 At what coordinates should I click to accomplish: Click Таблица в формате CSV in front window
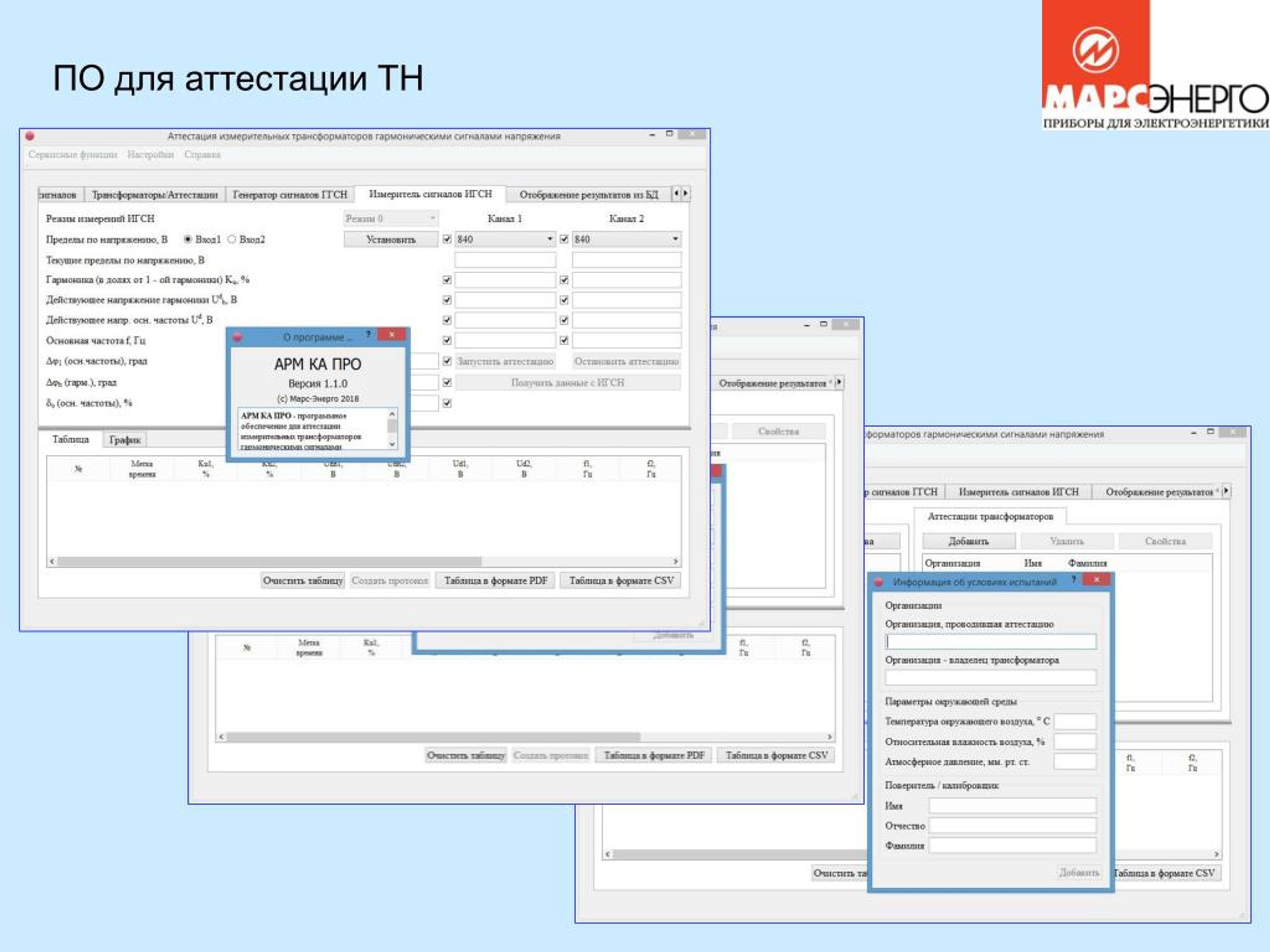pyautogui.click(x=621, y=581)
